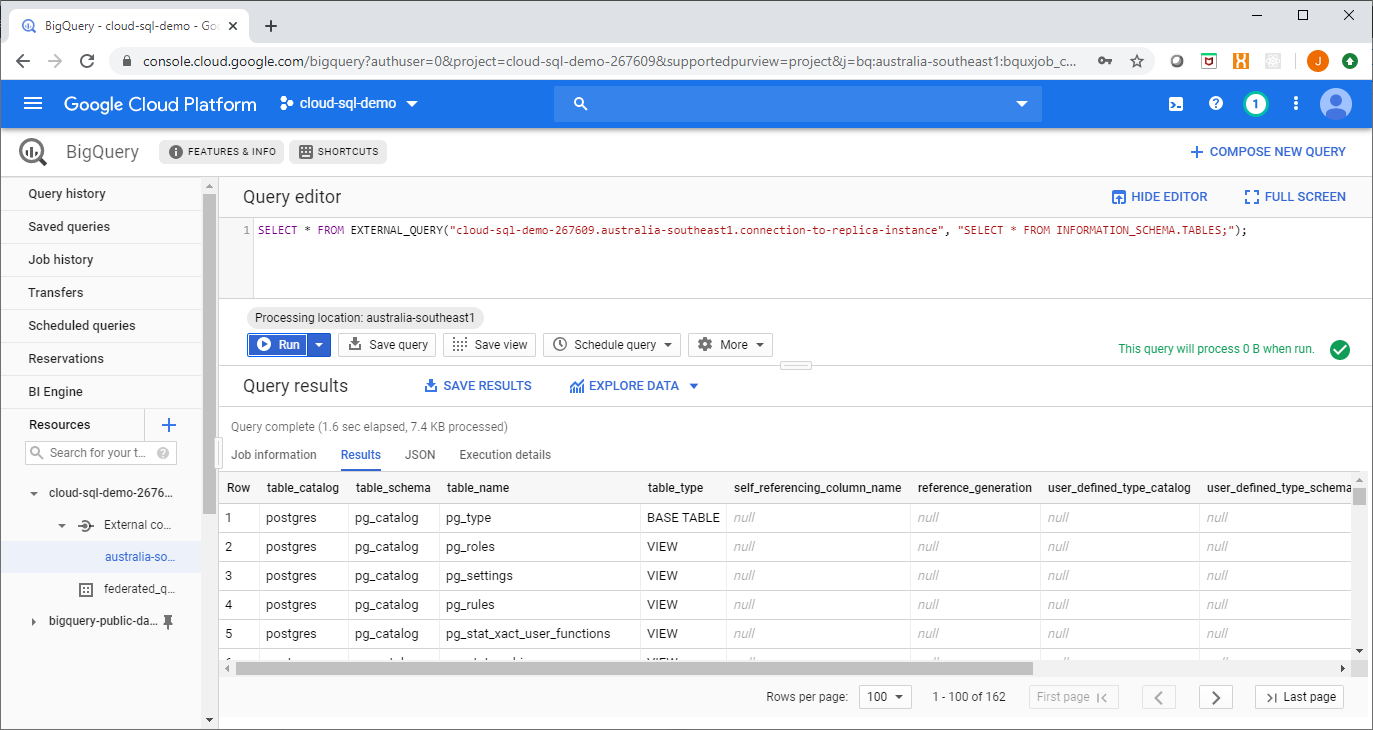
Task: Reload the browser page
Action: point(87,61)
